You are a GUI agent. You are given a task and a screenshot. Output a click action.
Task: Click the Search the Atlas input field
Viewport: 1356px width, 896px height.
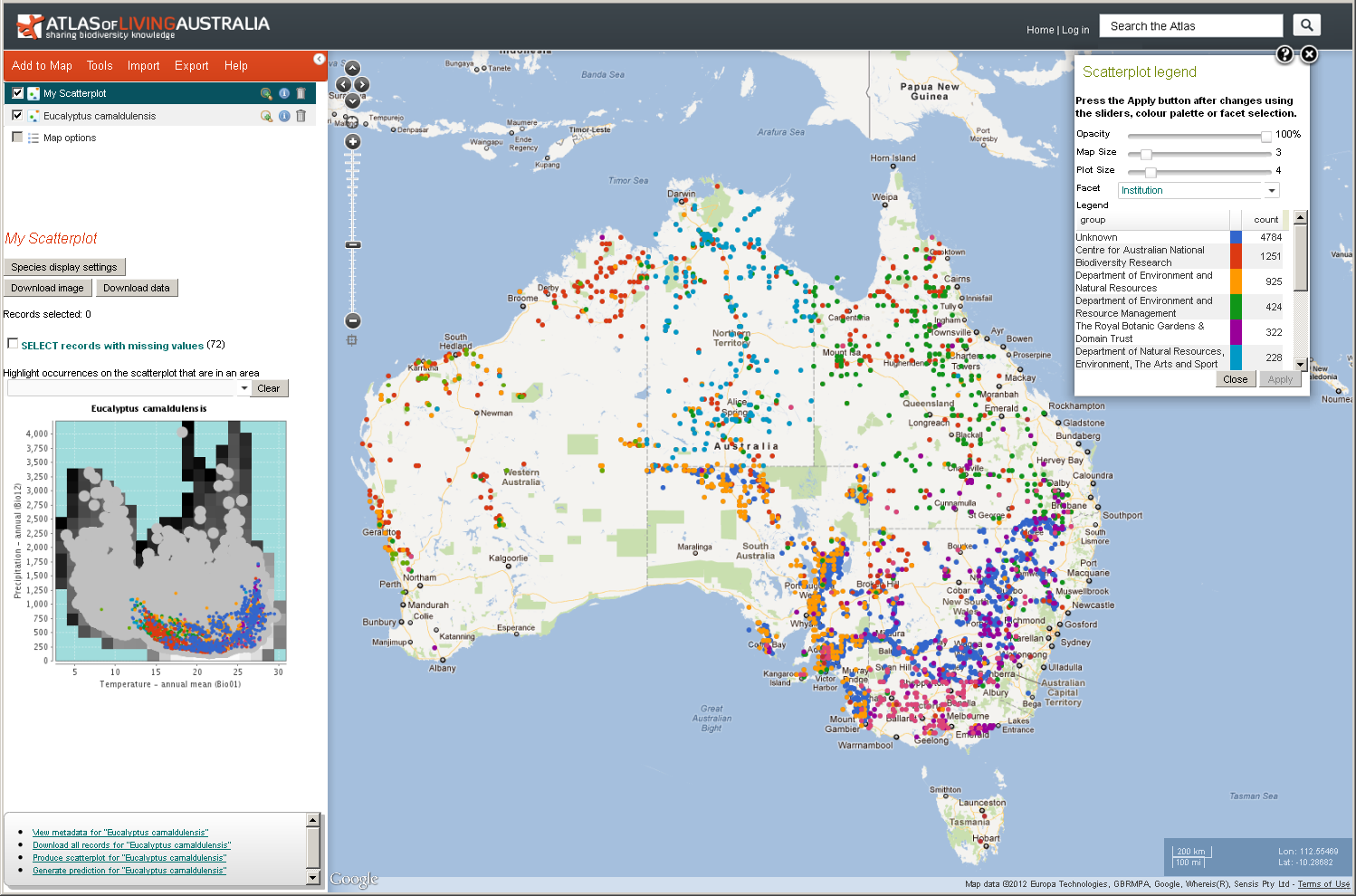1190,26
